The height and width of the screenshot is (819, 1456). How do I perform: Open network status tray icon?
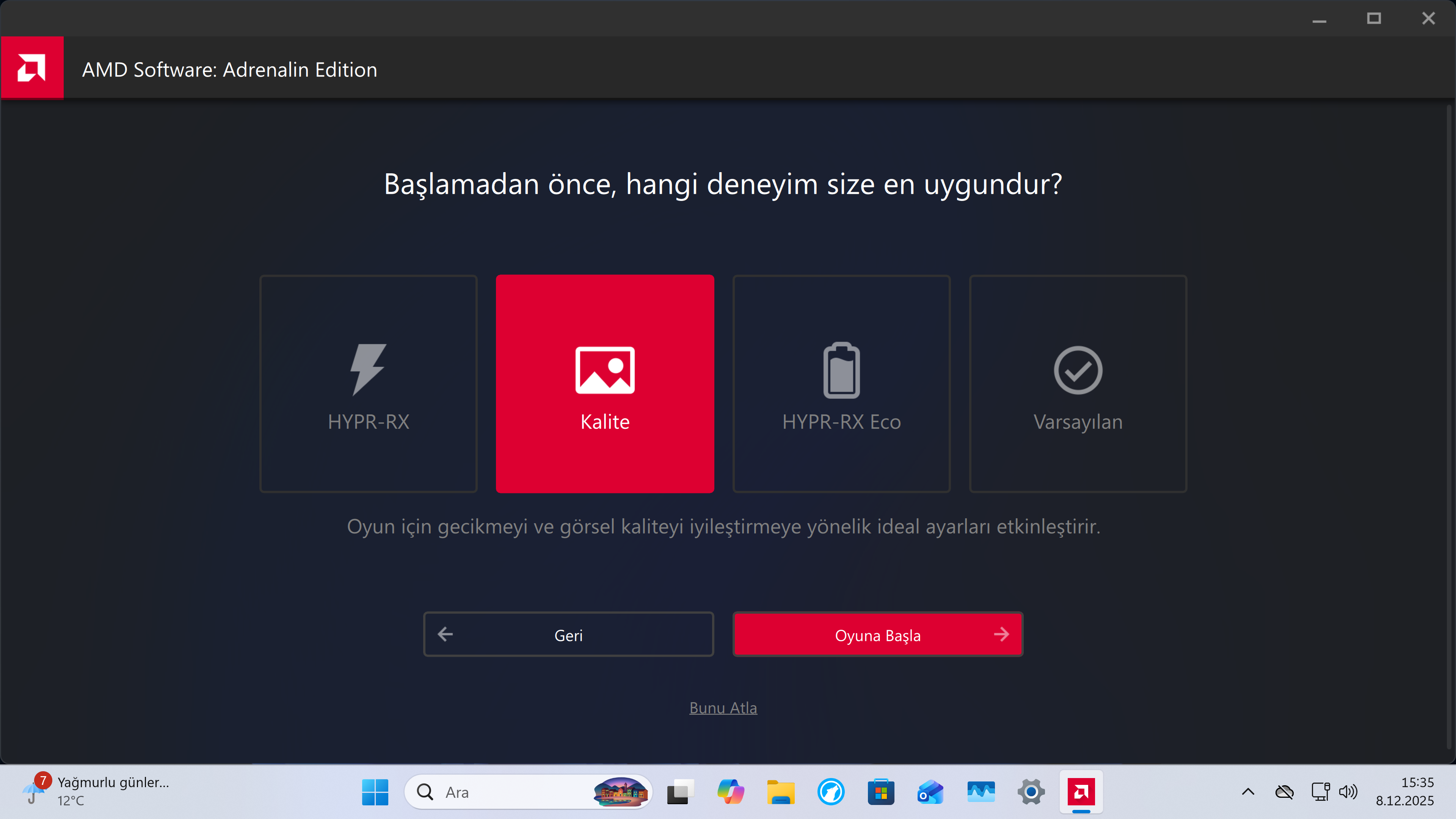[x=1320, y=792]
